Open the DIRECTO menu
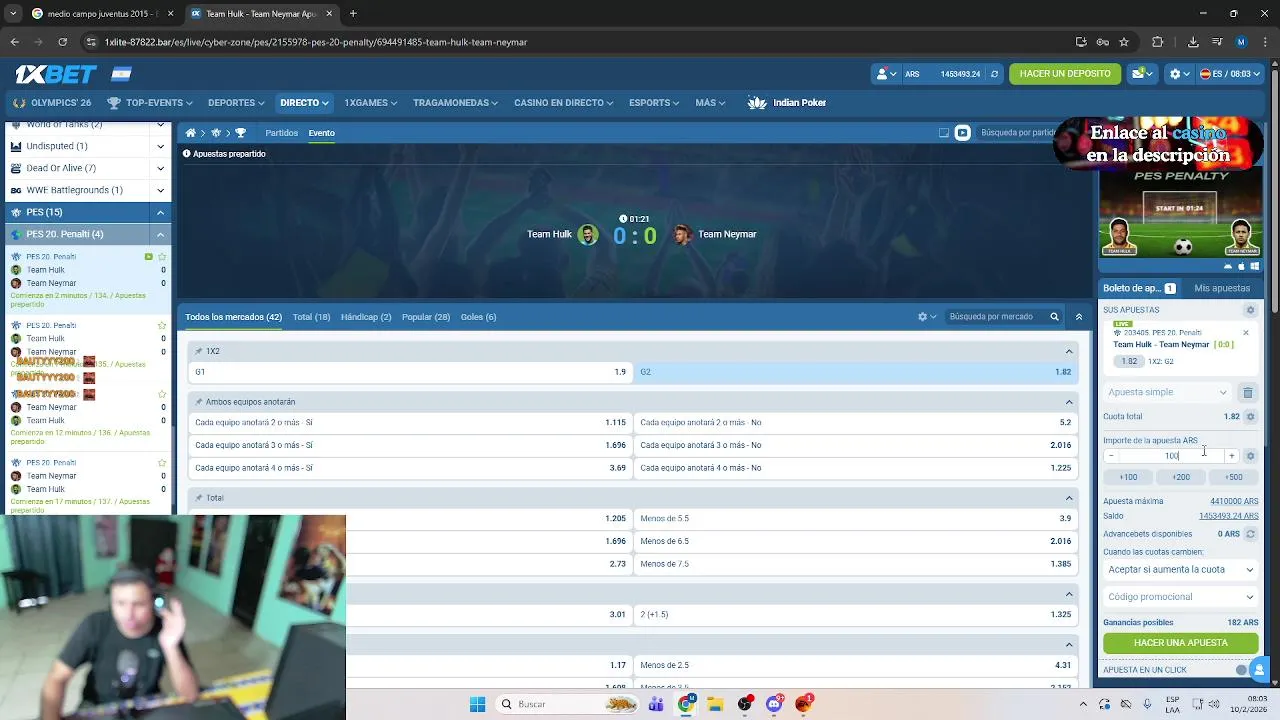This screenshot has width=1280, height=720. (x=304, y=103)
